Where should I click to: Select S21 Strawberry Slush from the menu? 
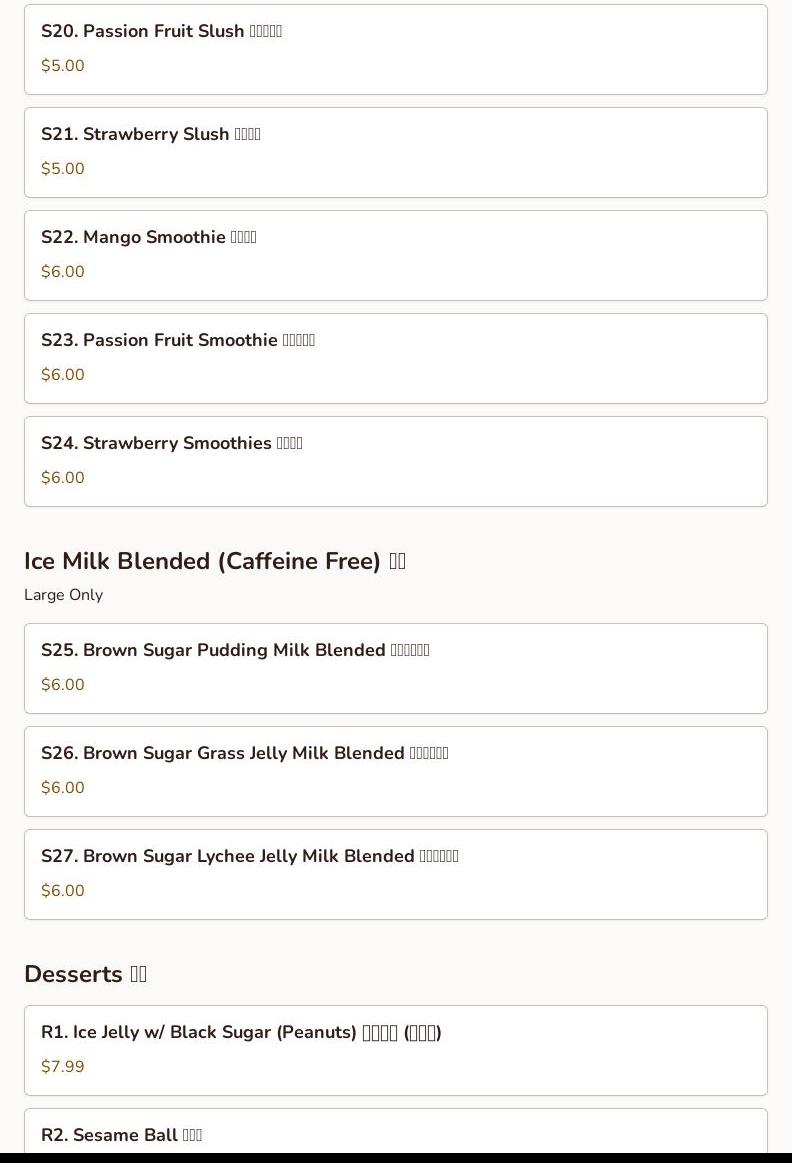click(x=395, y=152)
